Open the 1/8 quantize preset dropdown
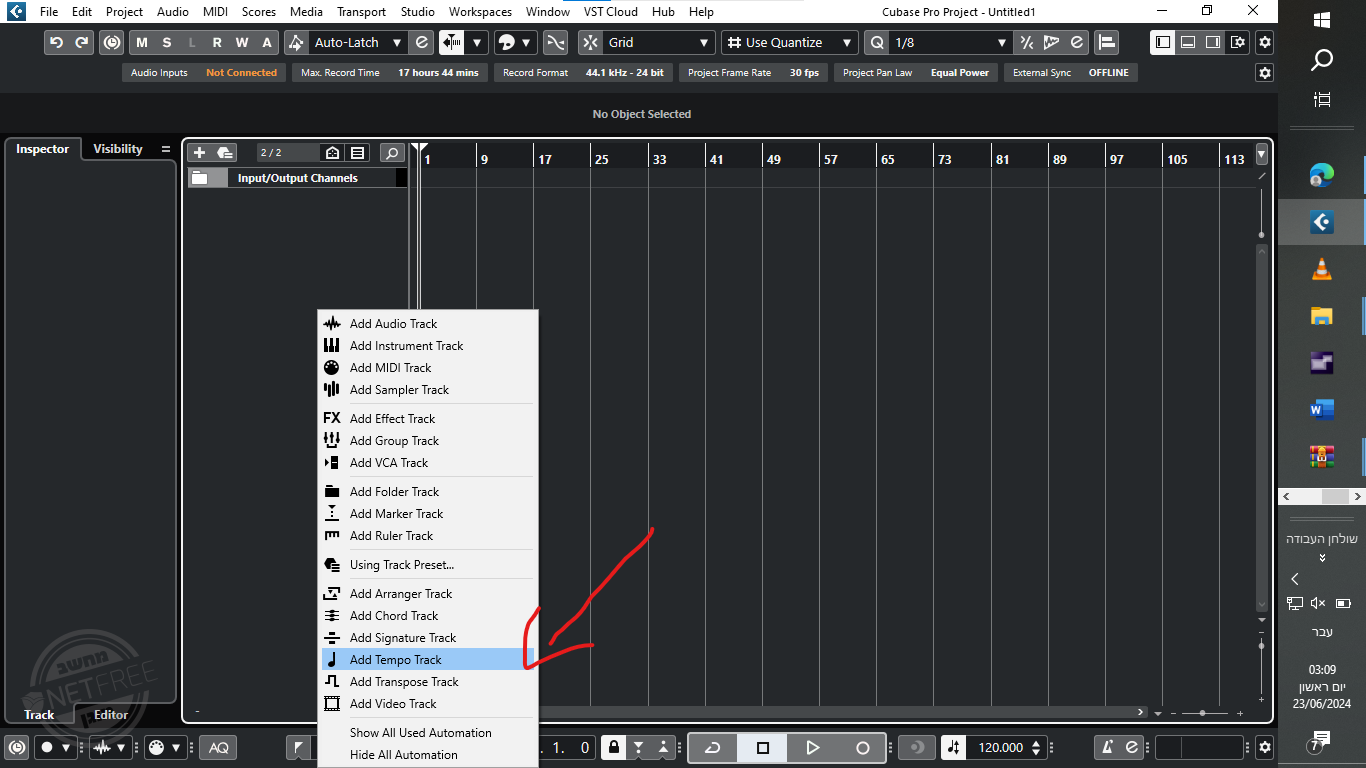The image size is (1366, 768). tap(951, 43)
